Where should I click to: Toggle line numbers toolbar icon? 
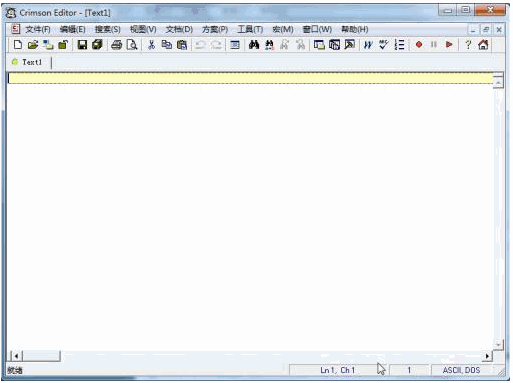tap(399, 45)
